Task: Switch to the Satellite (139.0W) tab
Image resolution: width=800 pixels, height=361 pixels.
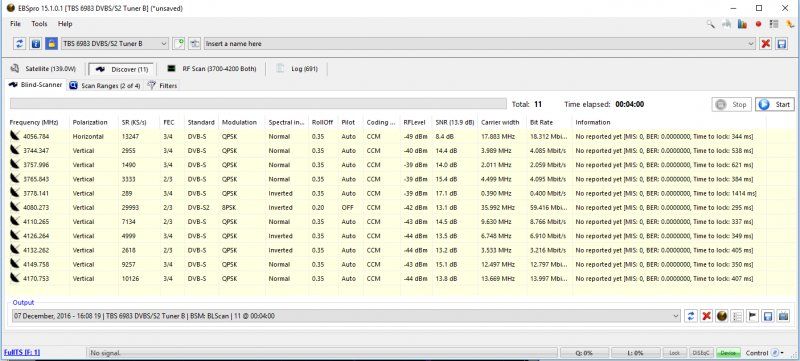Action: (44, 68)
